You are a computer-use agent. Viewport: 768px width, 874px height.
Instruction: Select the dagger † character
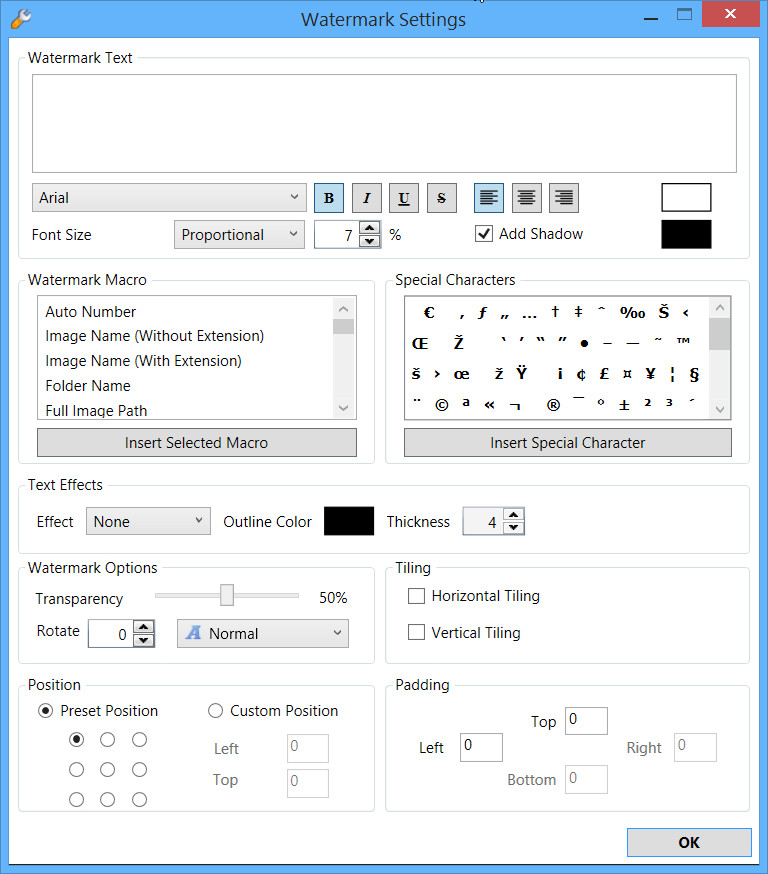point(555,312)
